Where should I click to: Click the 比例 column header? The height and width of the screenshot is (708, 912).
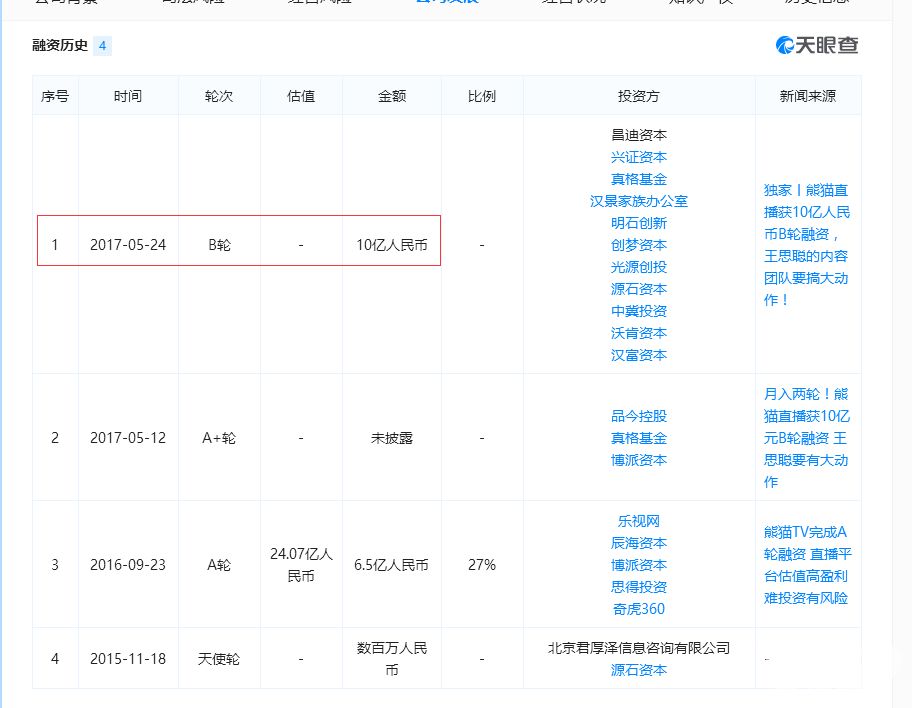tap(482, 96)
